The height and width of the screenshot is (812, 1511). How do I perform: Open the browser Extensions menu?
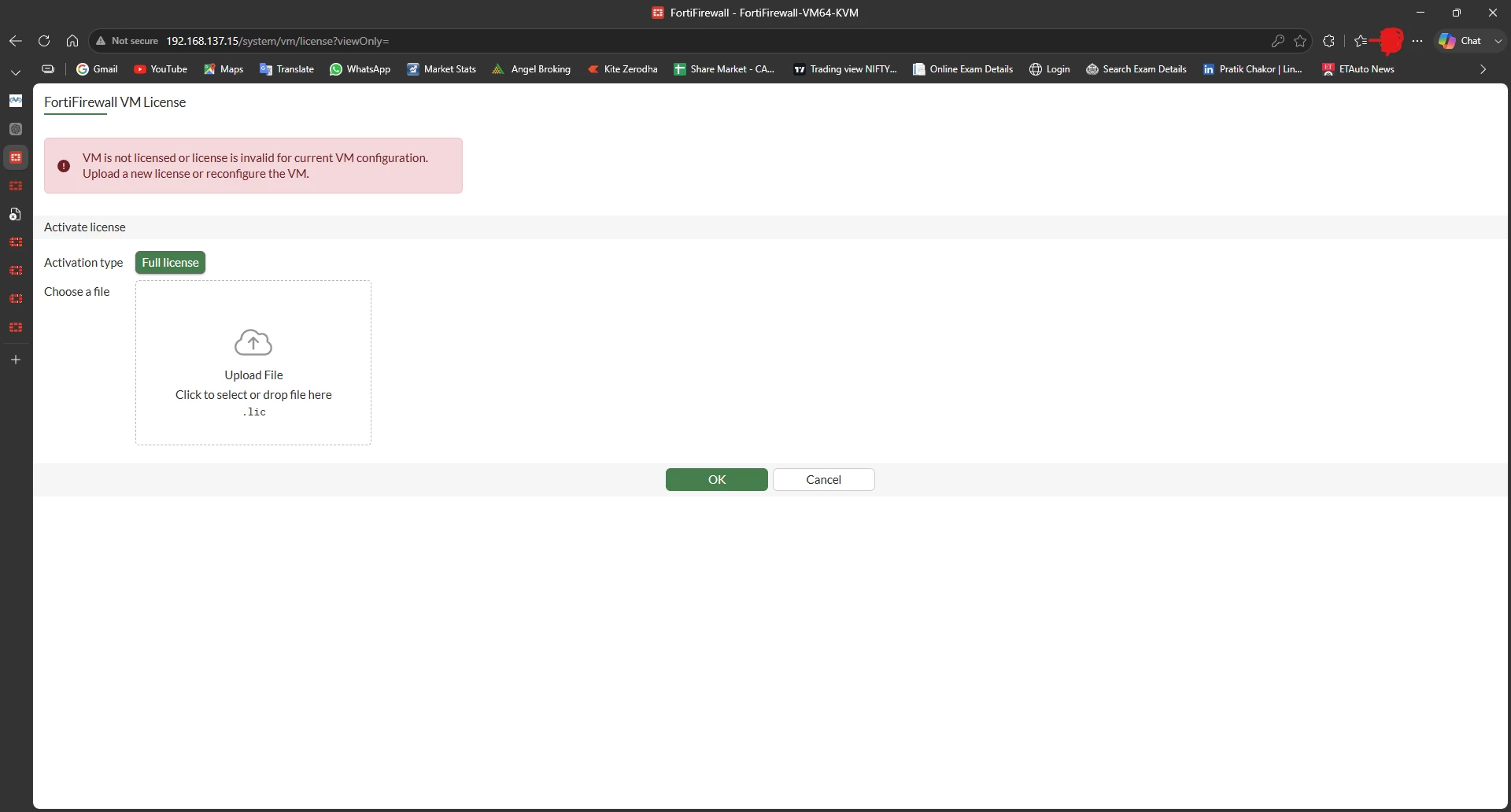coord(1329,41)
